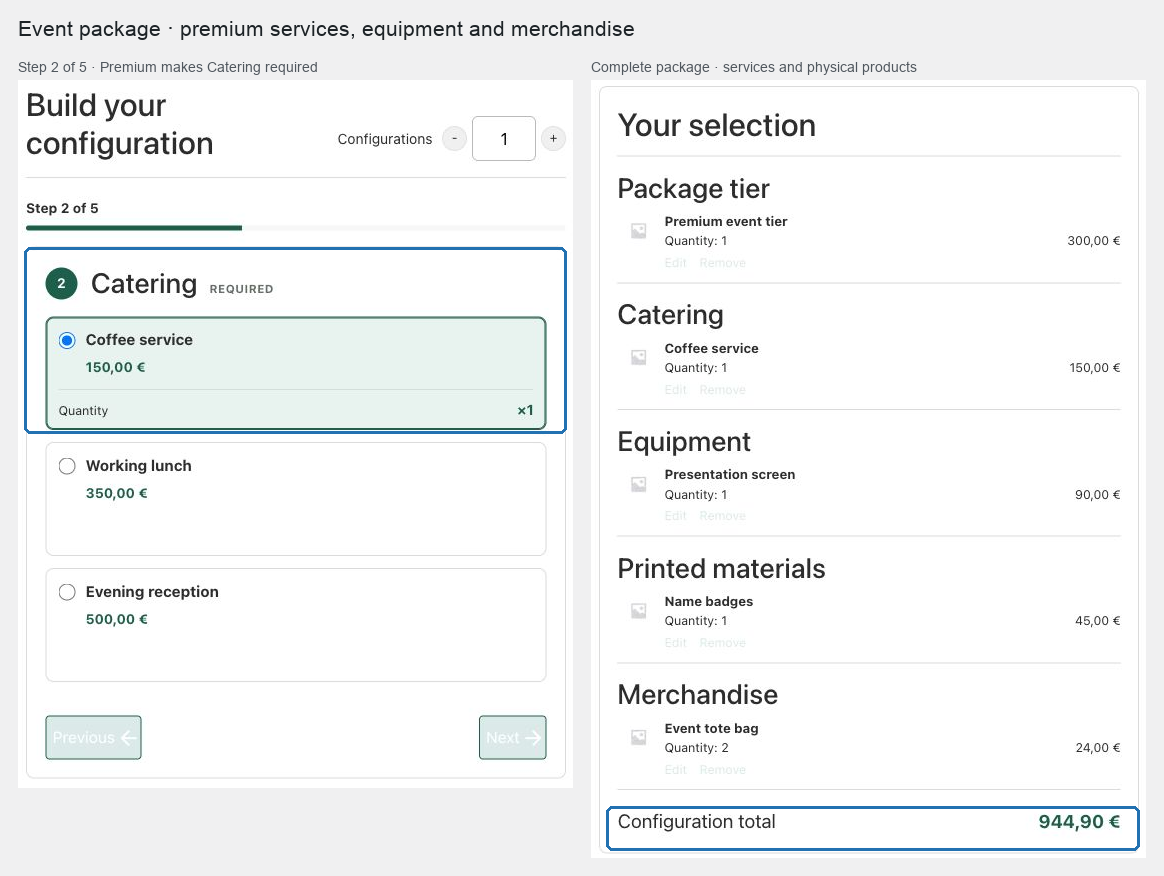Click the REQUIRED label beside Catering
The width and height of the screenshot is (1164, 876).
coord(241,289)
